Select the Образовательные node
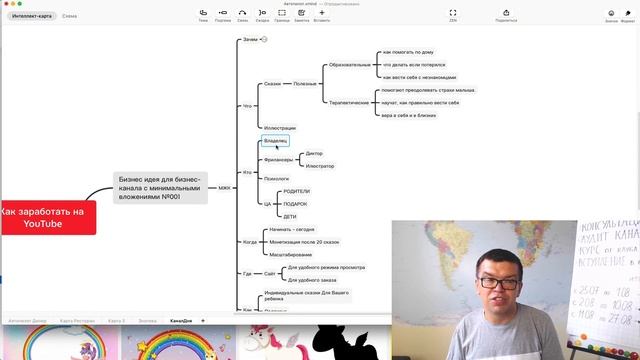 tap(350, 65)
